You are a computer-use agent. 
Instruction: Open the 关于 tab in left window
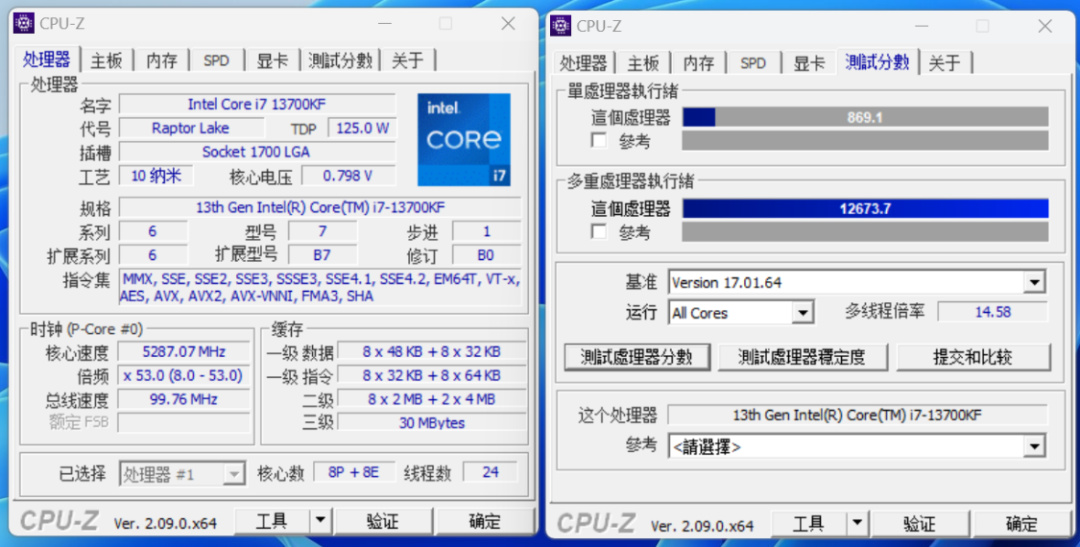coord(408,61)
